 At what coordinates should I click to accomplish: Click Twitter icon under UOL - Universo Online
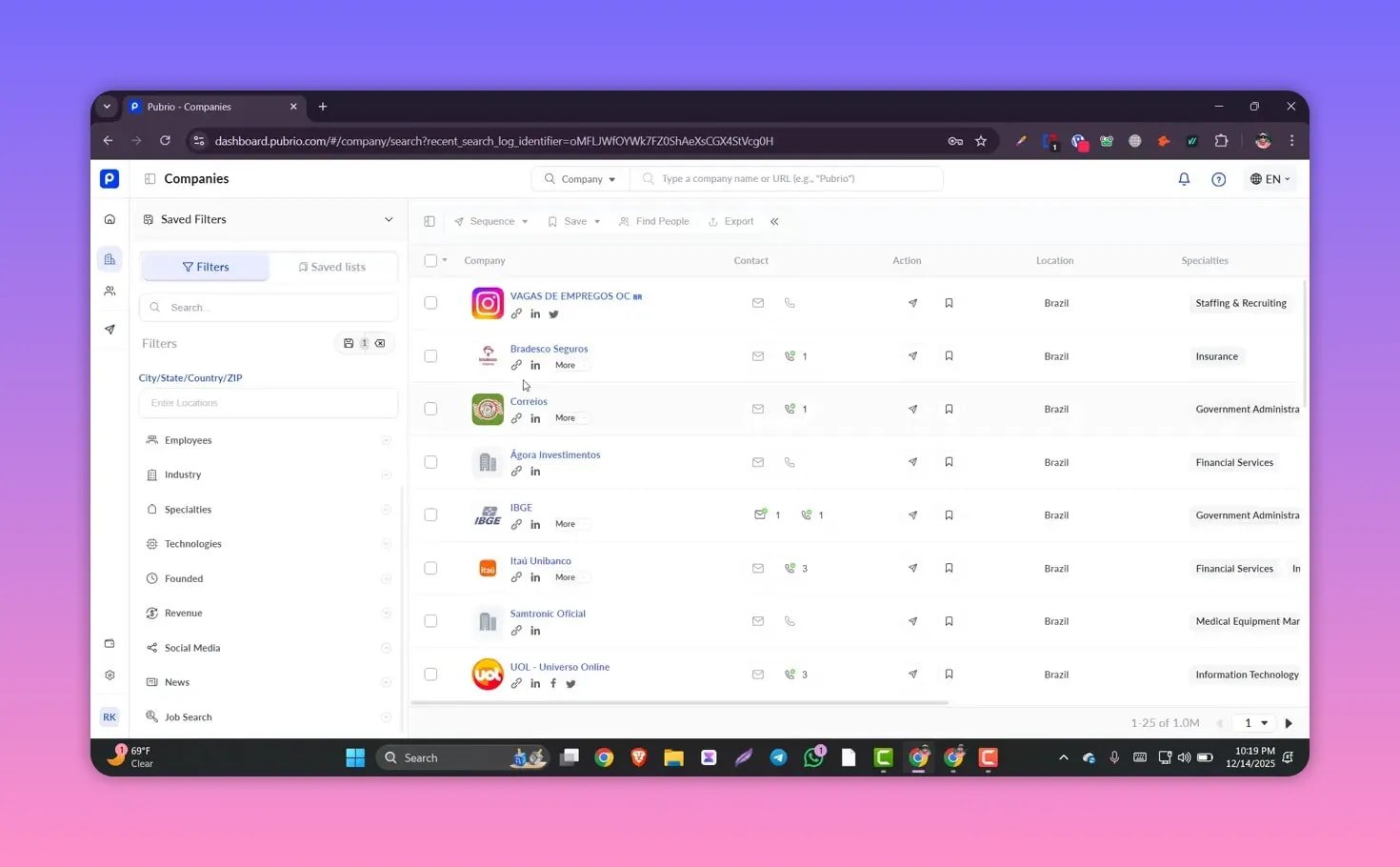(x=570, y=684)
